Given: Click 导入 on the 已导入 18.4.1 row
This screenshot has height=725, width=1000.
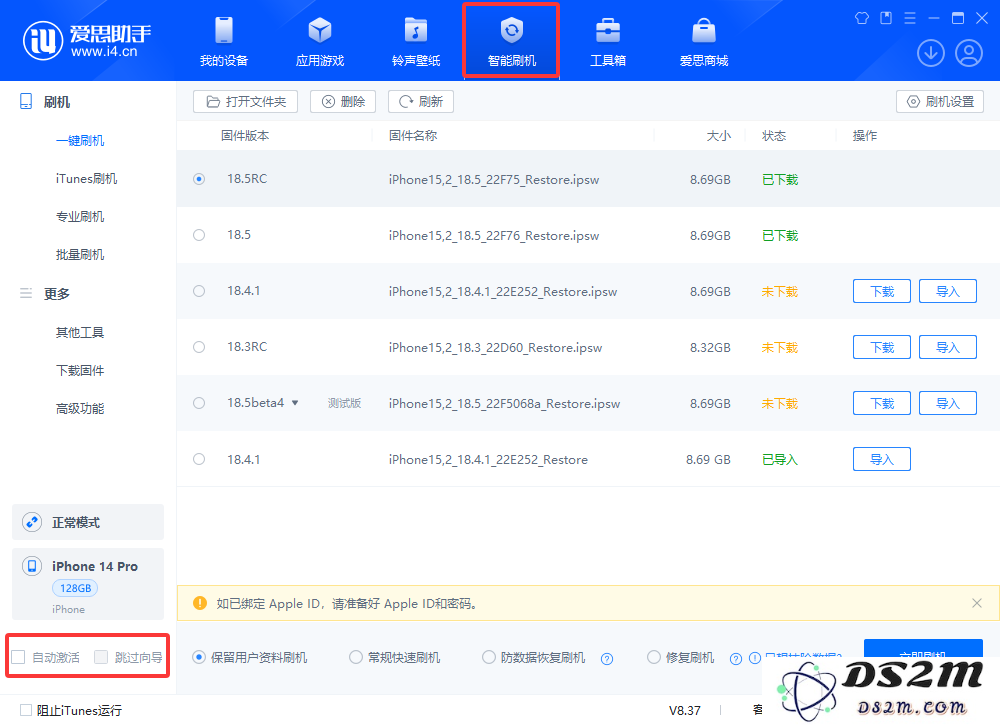Looking at the screenshot, I should tap(882, 459).
